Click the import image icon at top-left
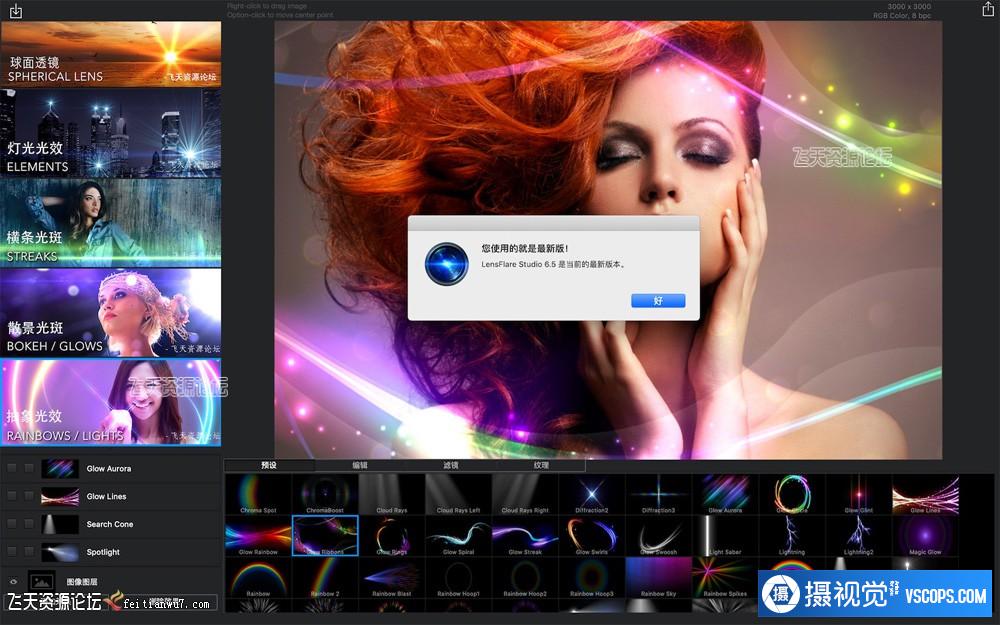The height and width of the screenshot is (625, 1000). tap(15, 11)
